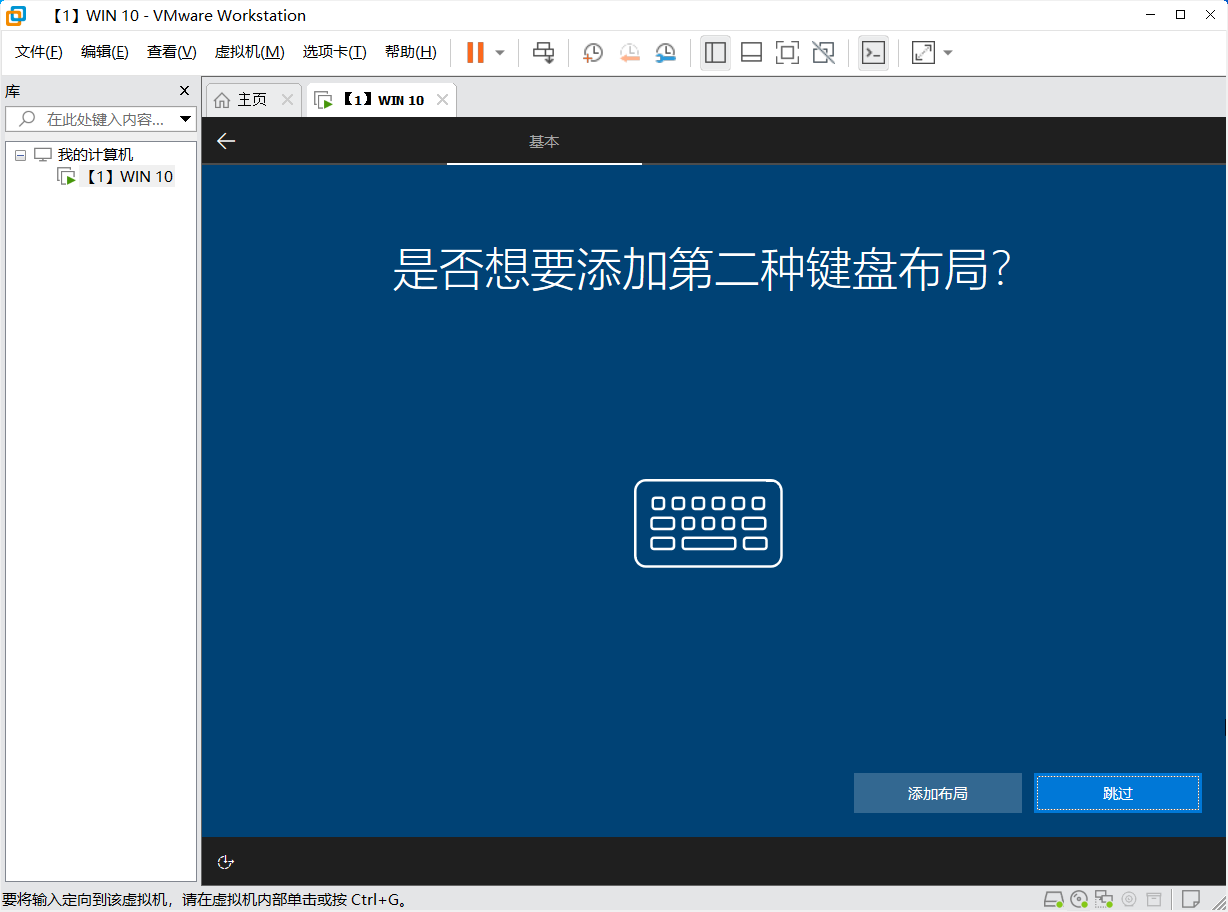This screenshot has width=1228, height=912.
Task: Close the 【1】WIN 10 tab
Action: pyautogui.click(x=442, y=100)
